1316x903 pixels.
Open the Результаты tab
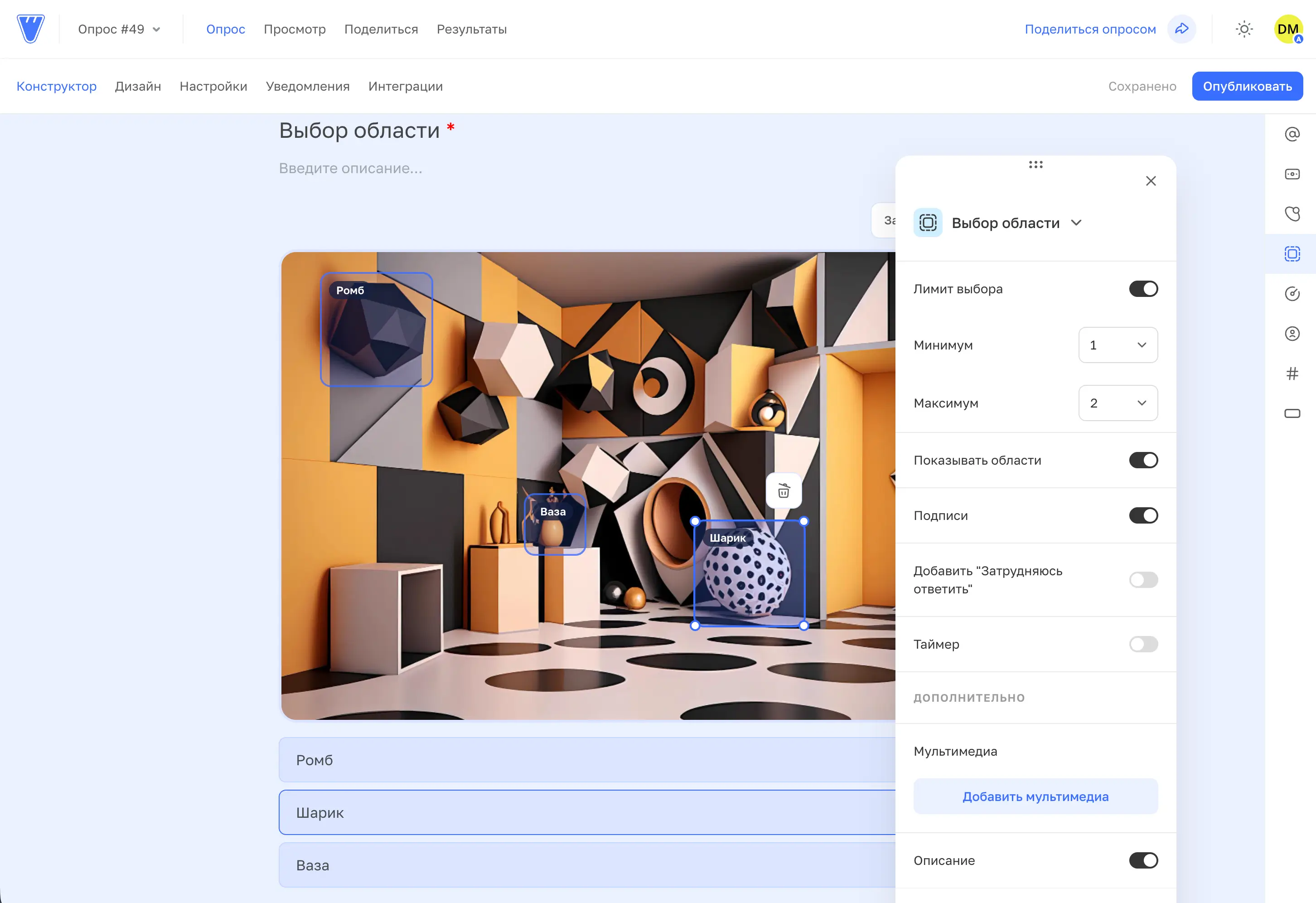pyautogui.click(x=471, y=29)
